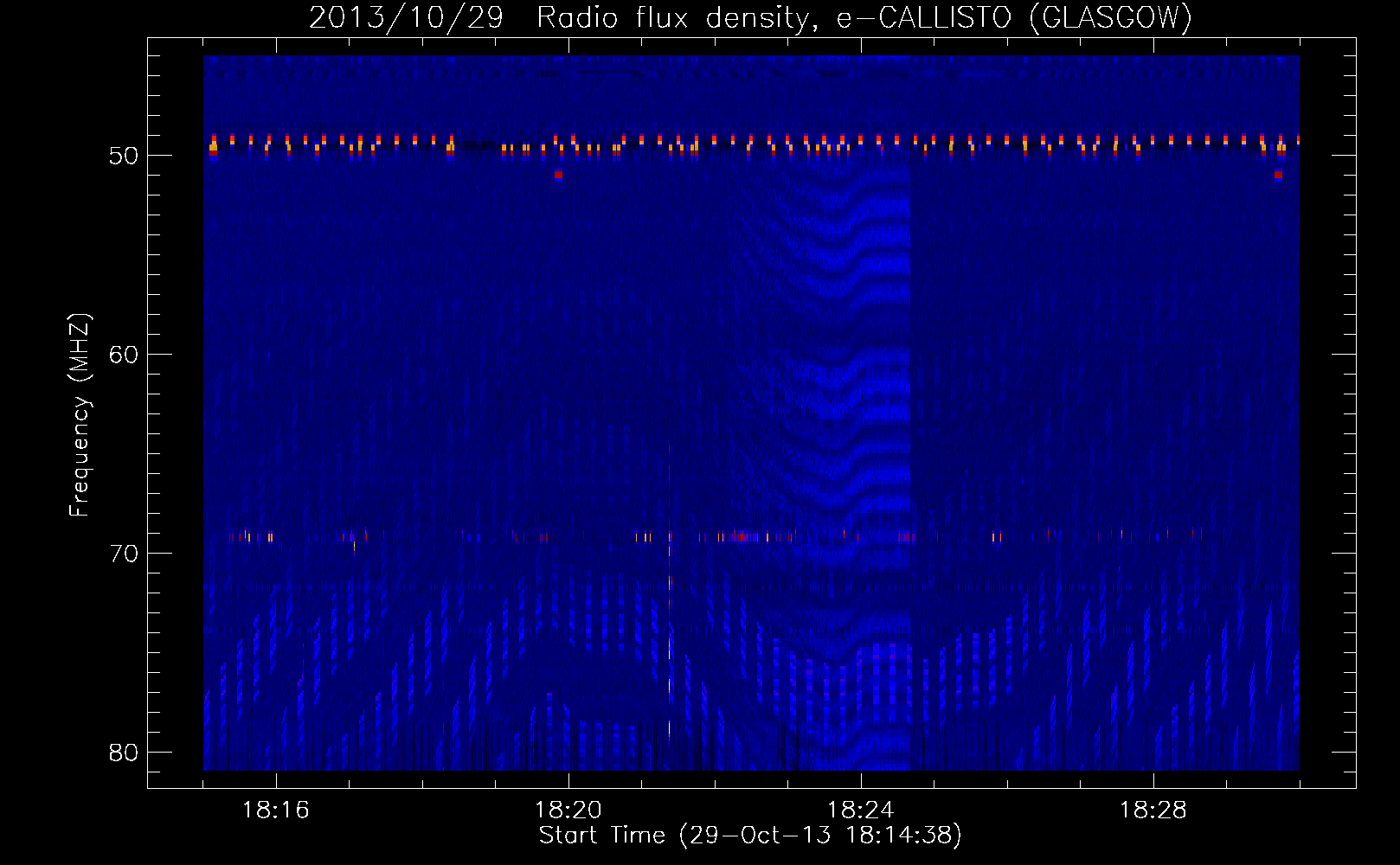
Task: Click the 60 frequency tick label
Action: pos(124,355)
